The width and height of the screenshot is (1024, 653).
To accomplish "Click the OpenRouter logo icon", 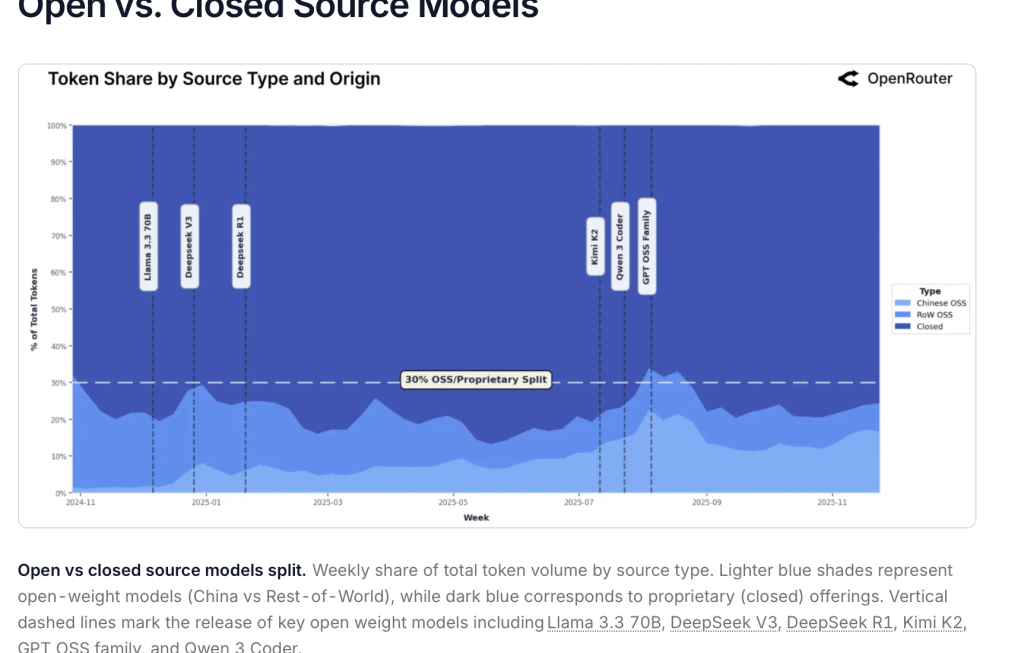I will 848,79.
